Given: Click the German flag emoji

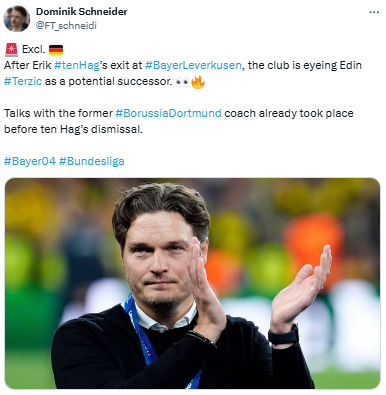Looking at the screenshot, I should [x=56, y=50].
